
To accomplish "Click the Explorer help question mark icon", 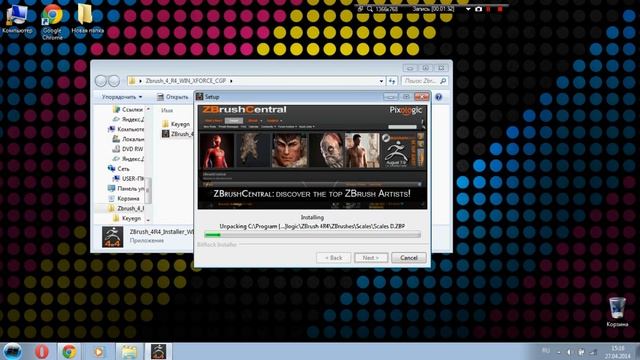I will (x=439, y=97).
